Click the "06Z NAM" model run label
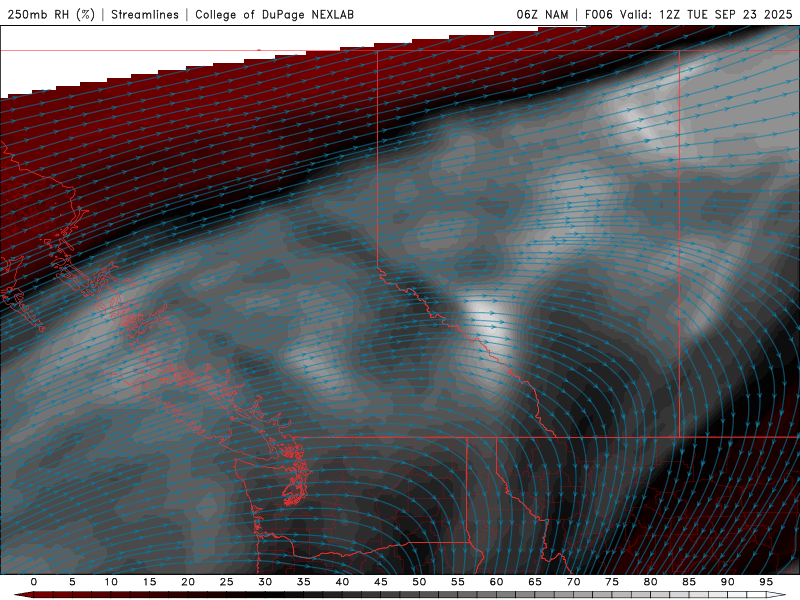800x600 pixels. [x=542, y=14]
